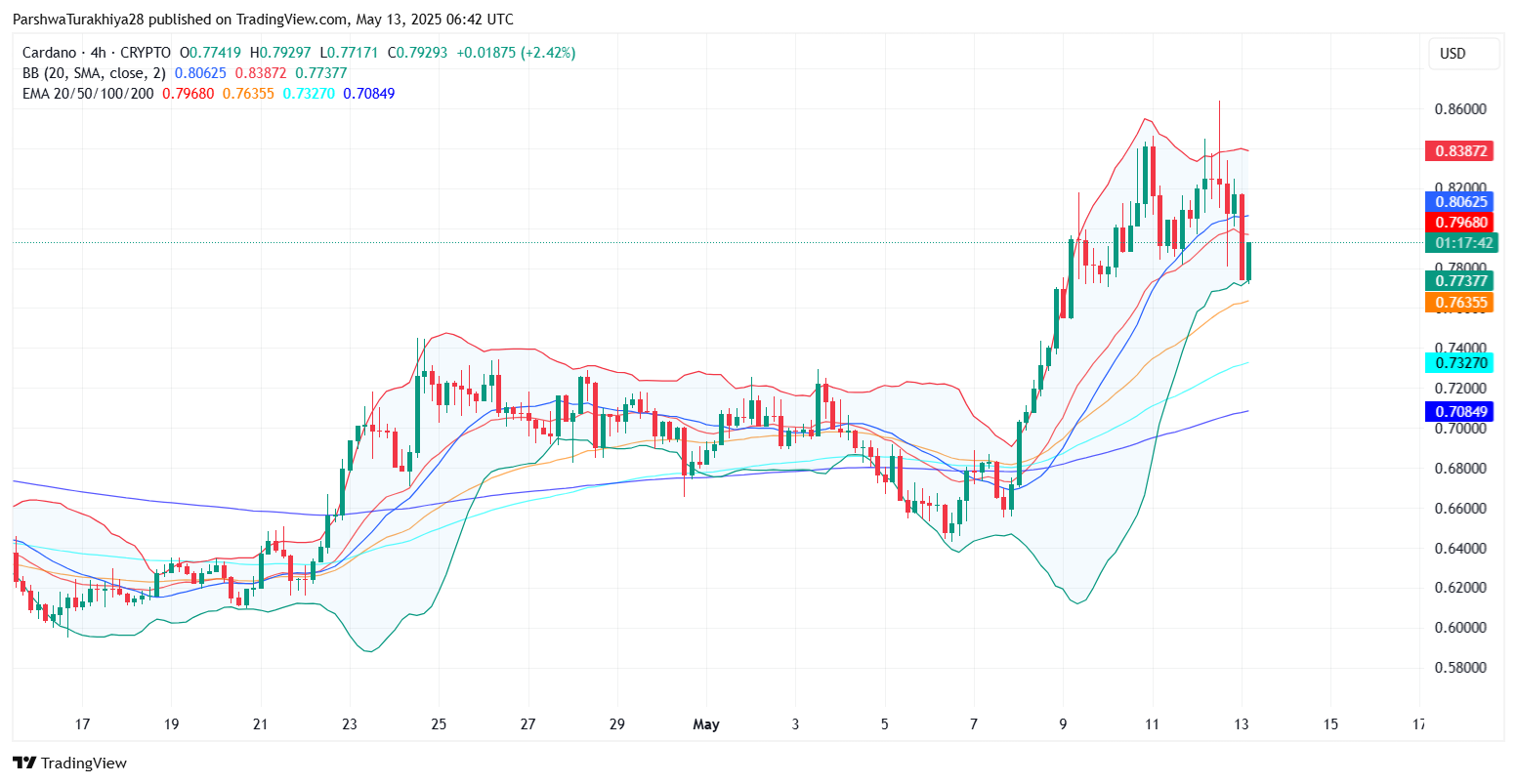Image resolution: width=1517 pixels, height=784 pixels.
Task: Click the cyan EMA 100 price tag 0.73270
Action: tap(1460, 362)
